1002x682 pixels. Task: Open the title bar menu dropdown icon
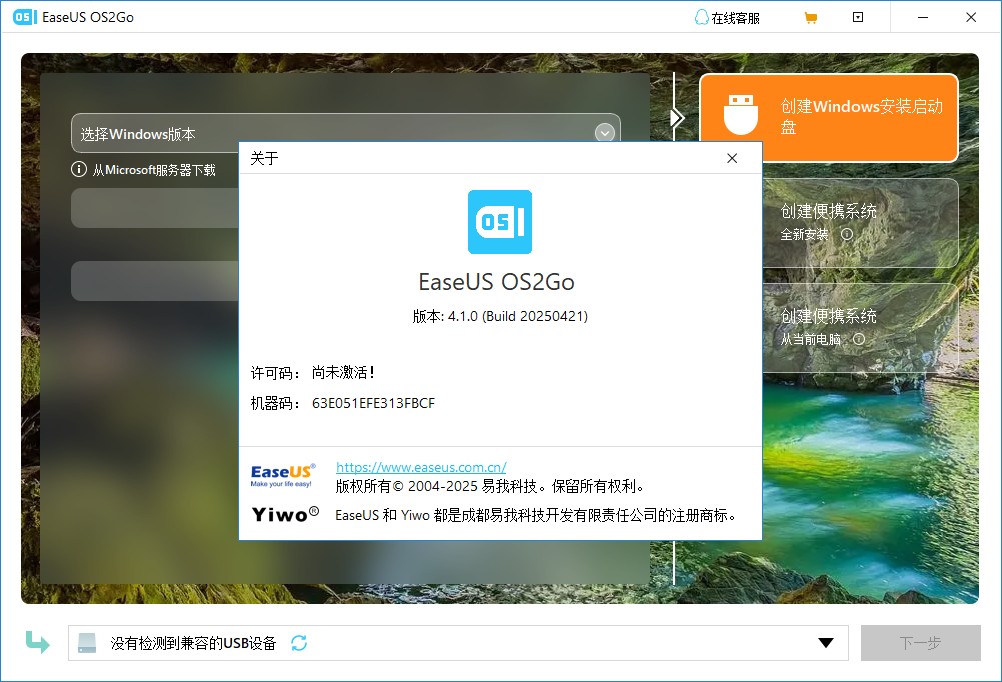pos(857,18)
